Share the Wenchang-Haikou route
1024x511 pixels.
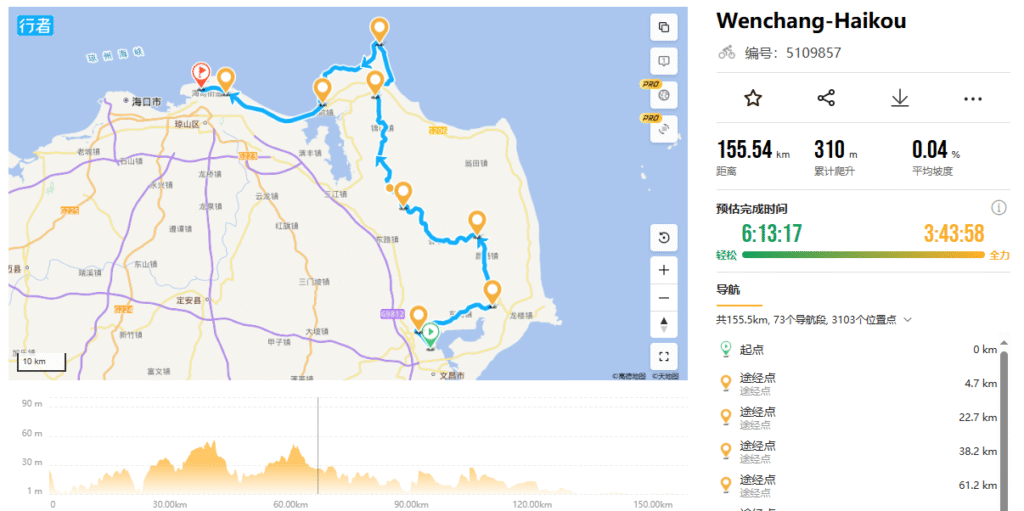826,98
